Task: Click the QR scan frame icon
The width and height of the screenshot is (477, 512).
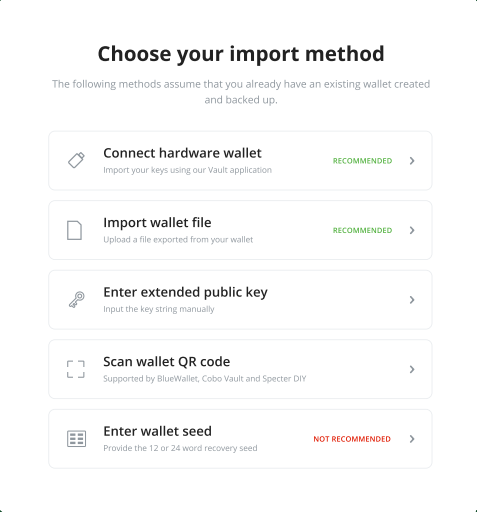Action: [76, 369]
